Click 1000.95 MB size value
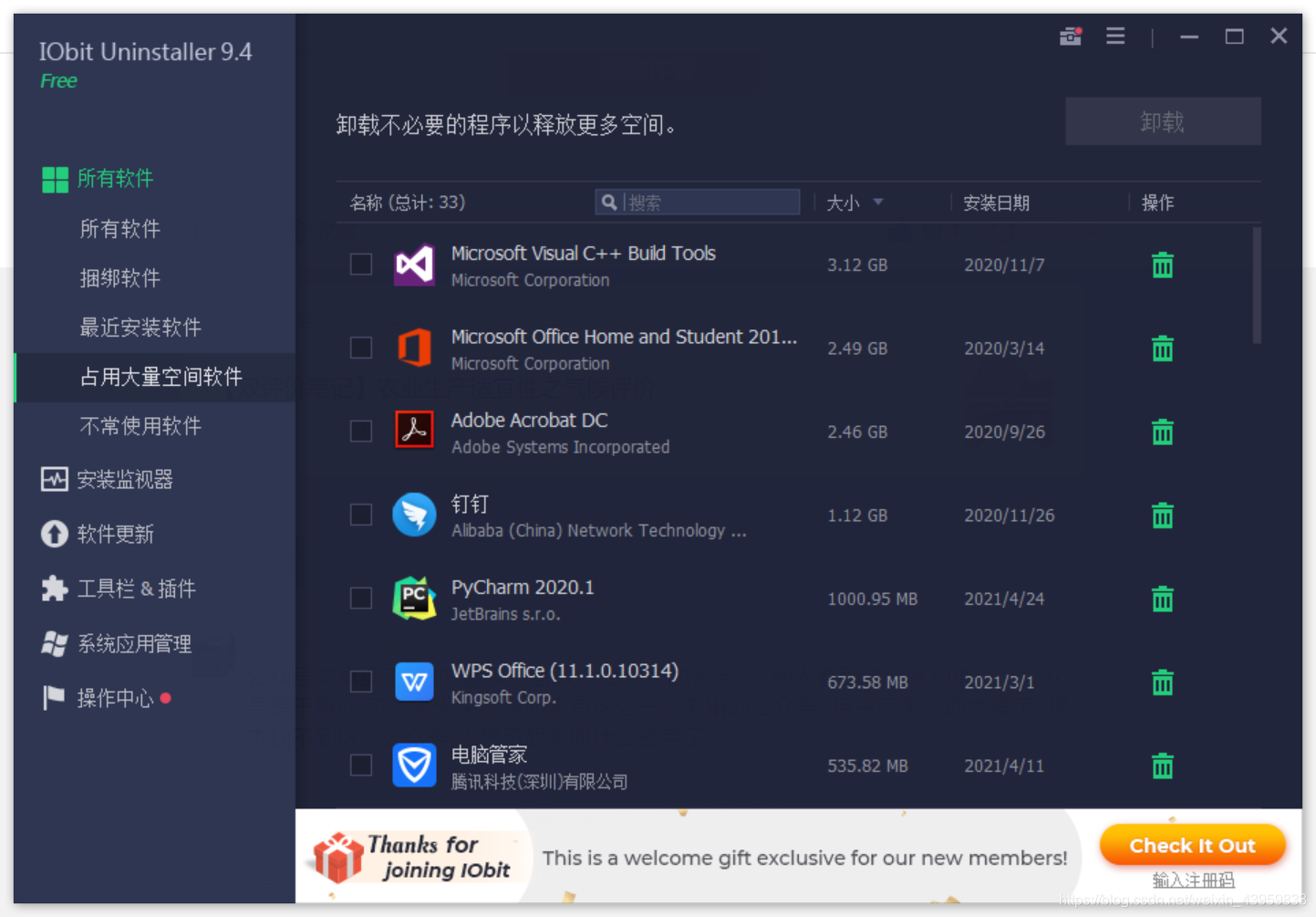1316x917 pixels. [x=873, y=599]
